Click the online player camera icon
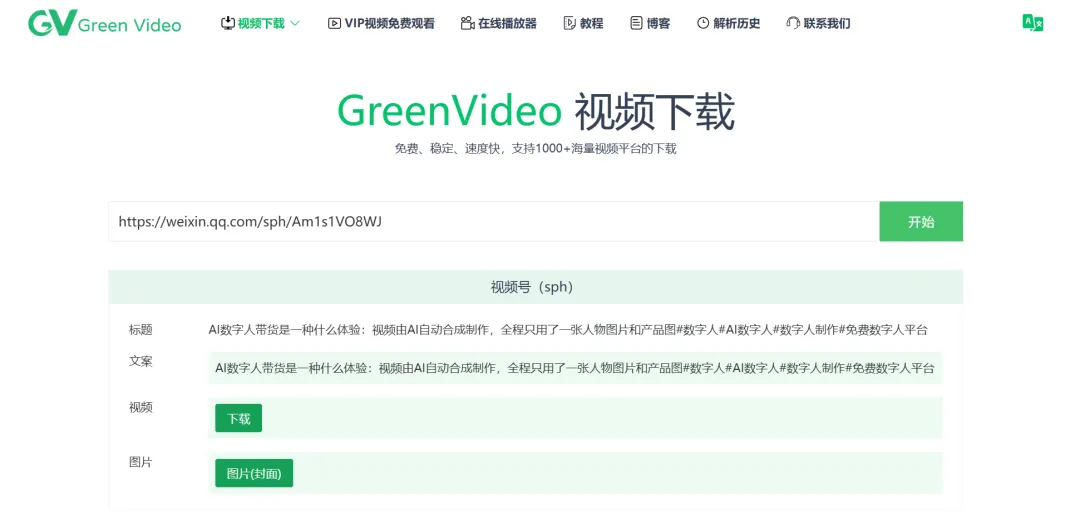 468,23
